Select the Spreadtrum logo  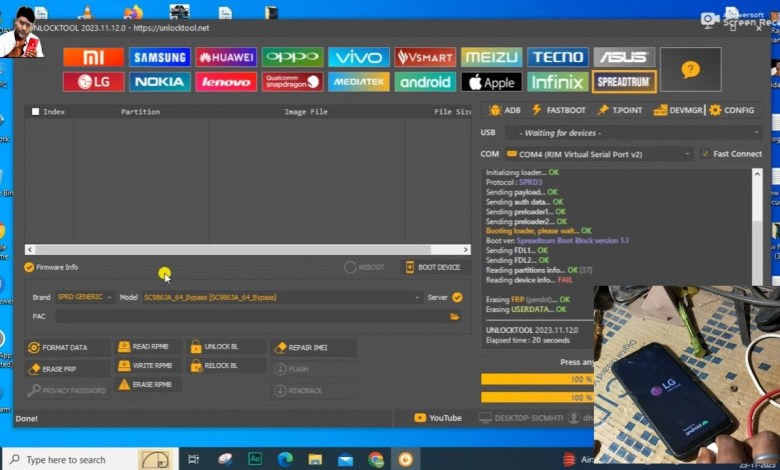(x=624, y=82)
